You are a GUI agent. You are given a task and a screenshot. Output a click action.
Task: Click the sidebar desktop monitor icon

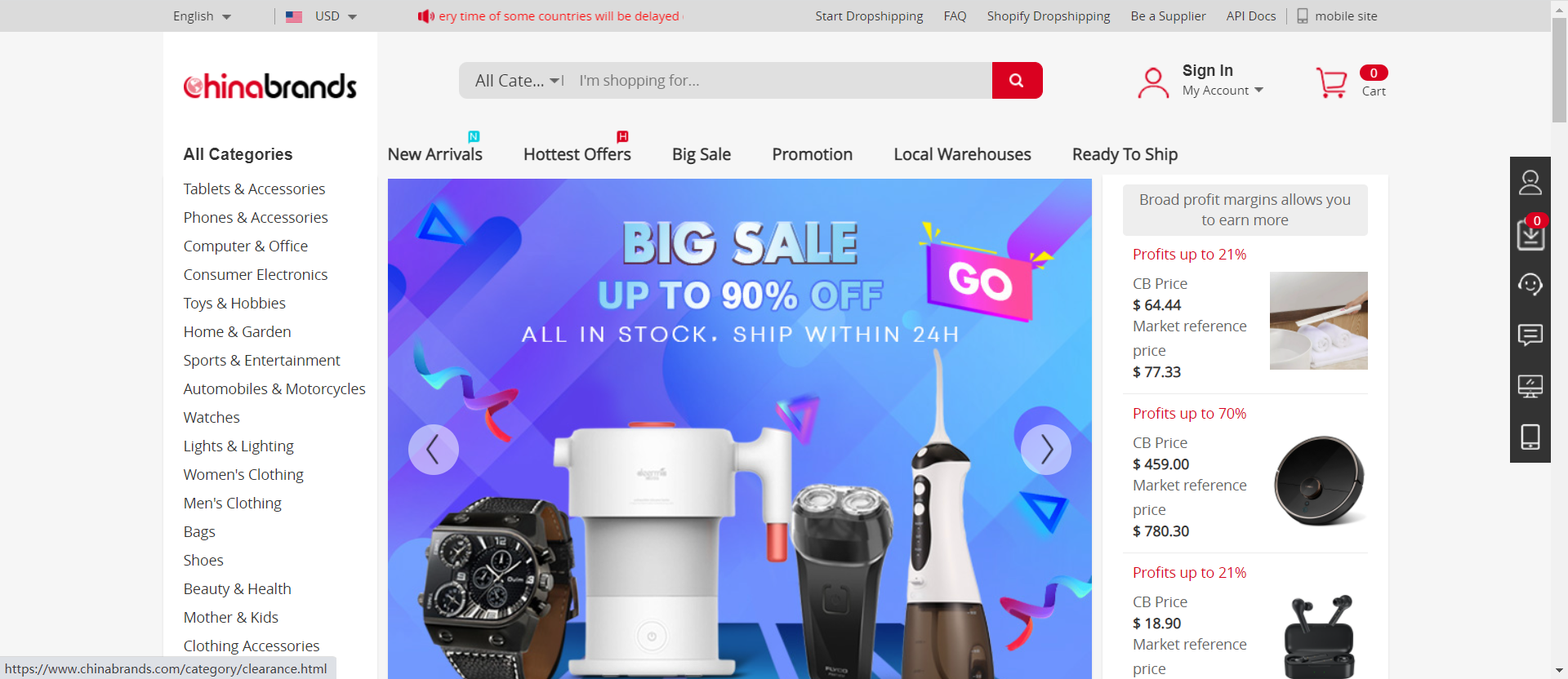(1530, 386)
